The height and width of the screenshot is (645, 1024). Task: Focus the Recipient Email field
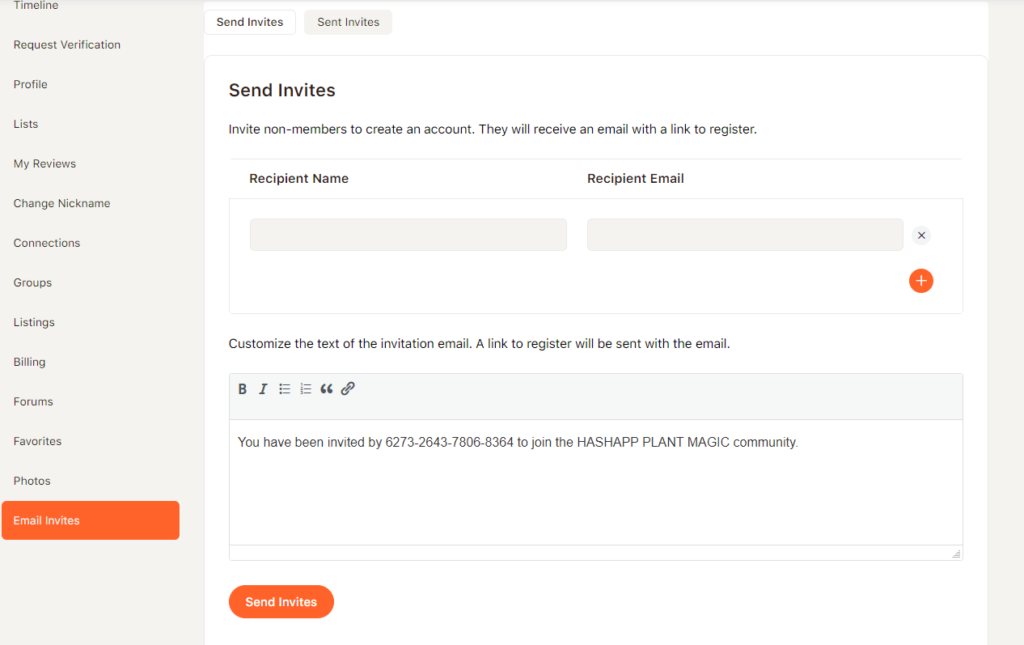[x=745, y=235]
